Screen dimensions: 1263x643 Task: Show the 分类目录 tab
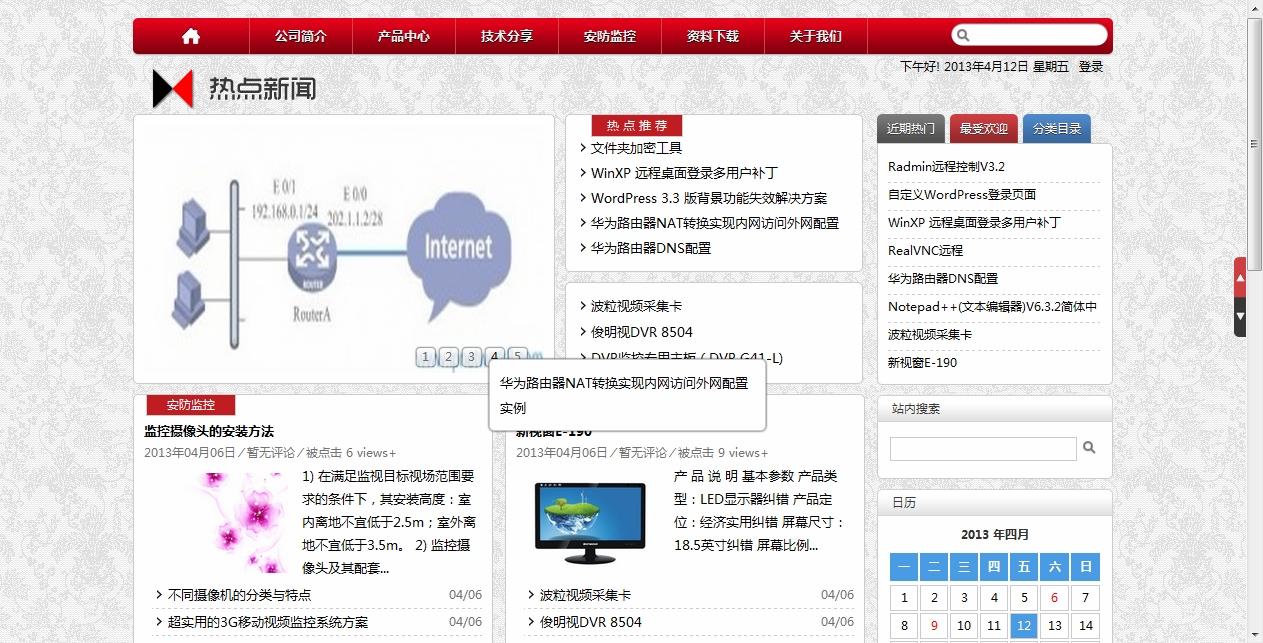click(1057, 129)
